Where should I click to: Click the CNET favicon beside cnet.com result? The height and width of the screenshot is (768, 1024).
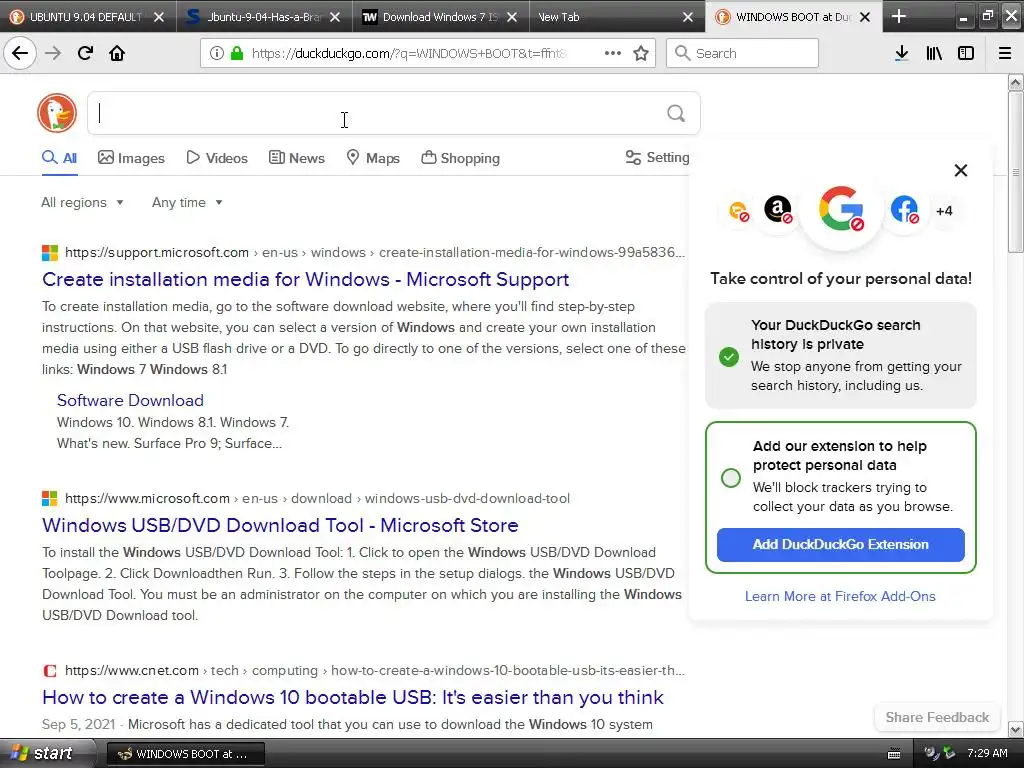click(x=50, y=671)
